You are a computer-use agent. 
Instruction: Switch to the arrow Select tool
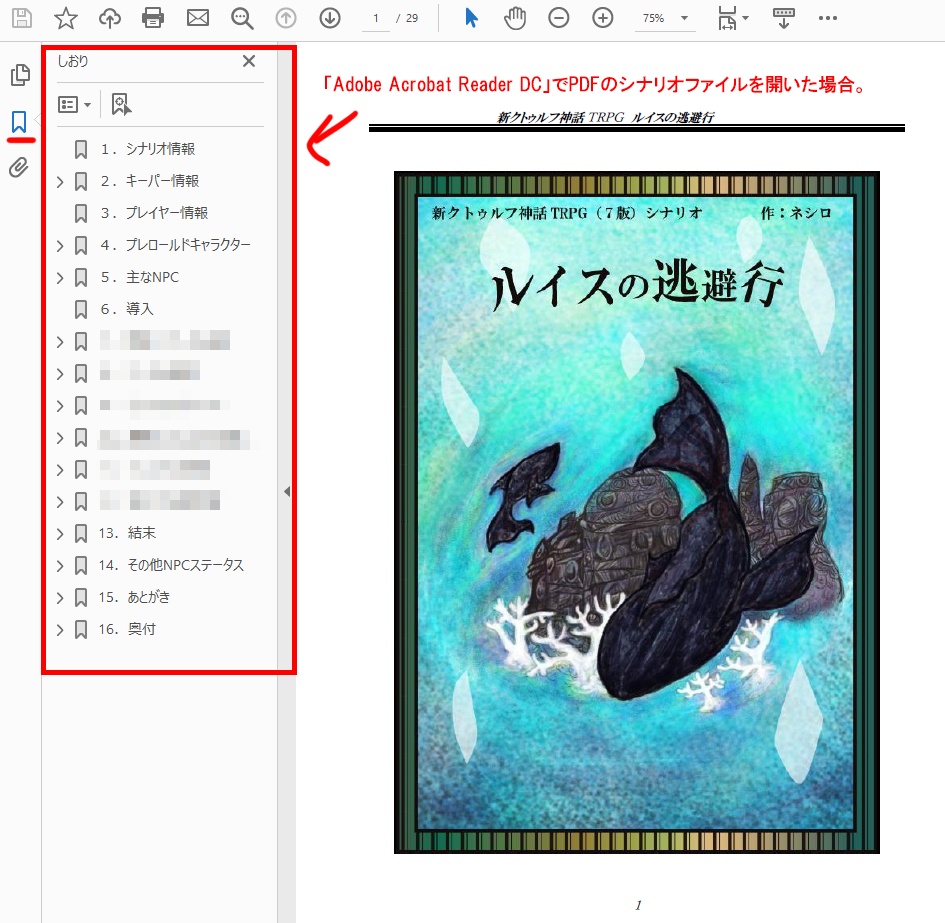click(470, 17)
